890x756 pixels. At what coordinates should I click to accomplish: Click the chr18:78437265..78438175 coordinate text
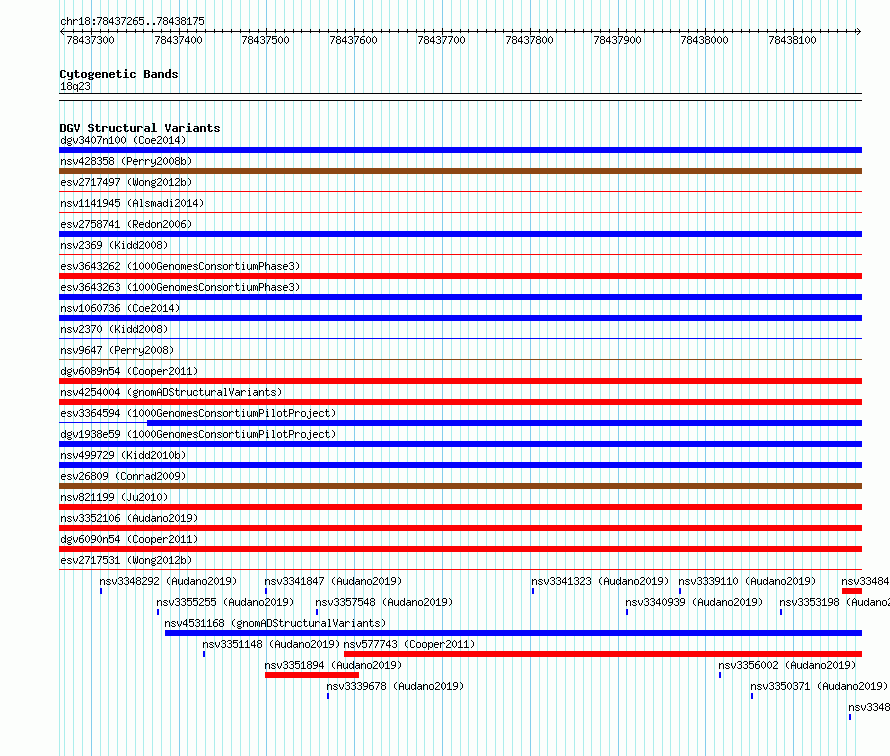pos(132,21)
